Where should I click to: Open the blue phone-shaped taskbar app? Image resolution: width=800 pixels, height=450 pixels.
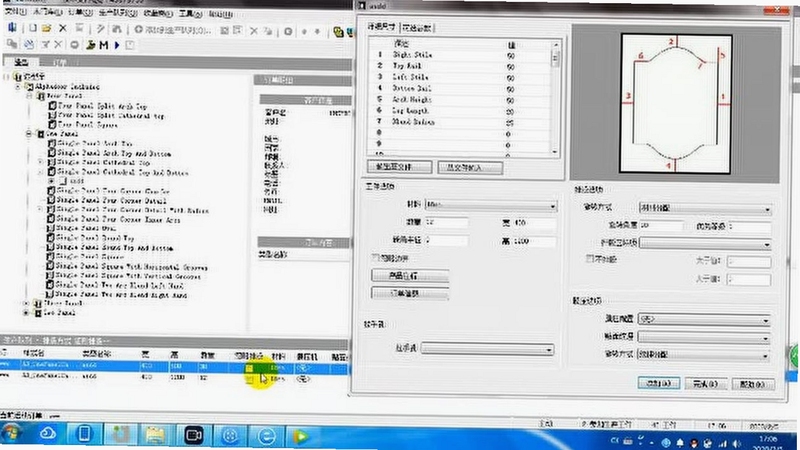pos(84,434)
